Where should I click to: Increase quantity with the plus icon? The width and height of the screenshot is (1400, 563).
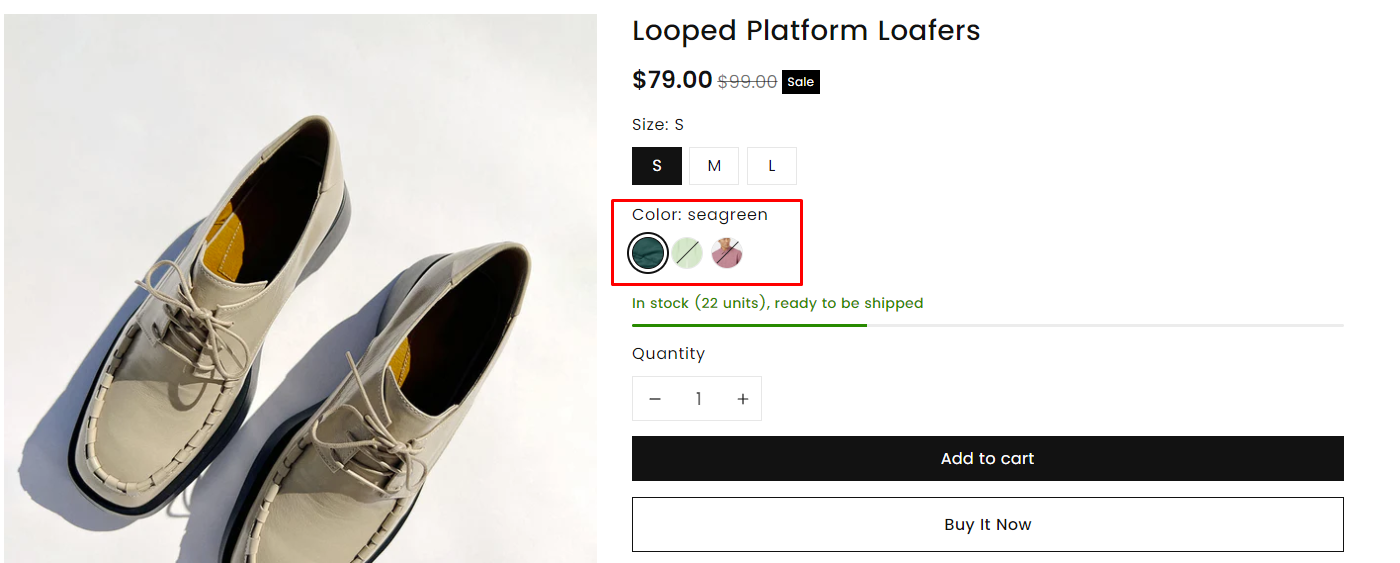pos(742,399)
